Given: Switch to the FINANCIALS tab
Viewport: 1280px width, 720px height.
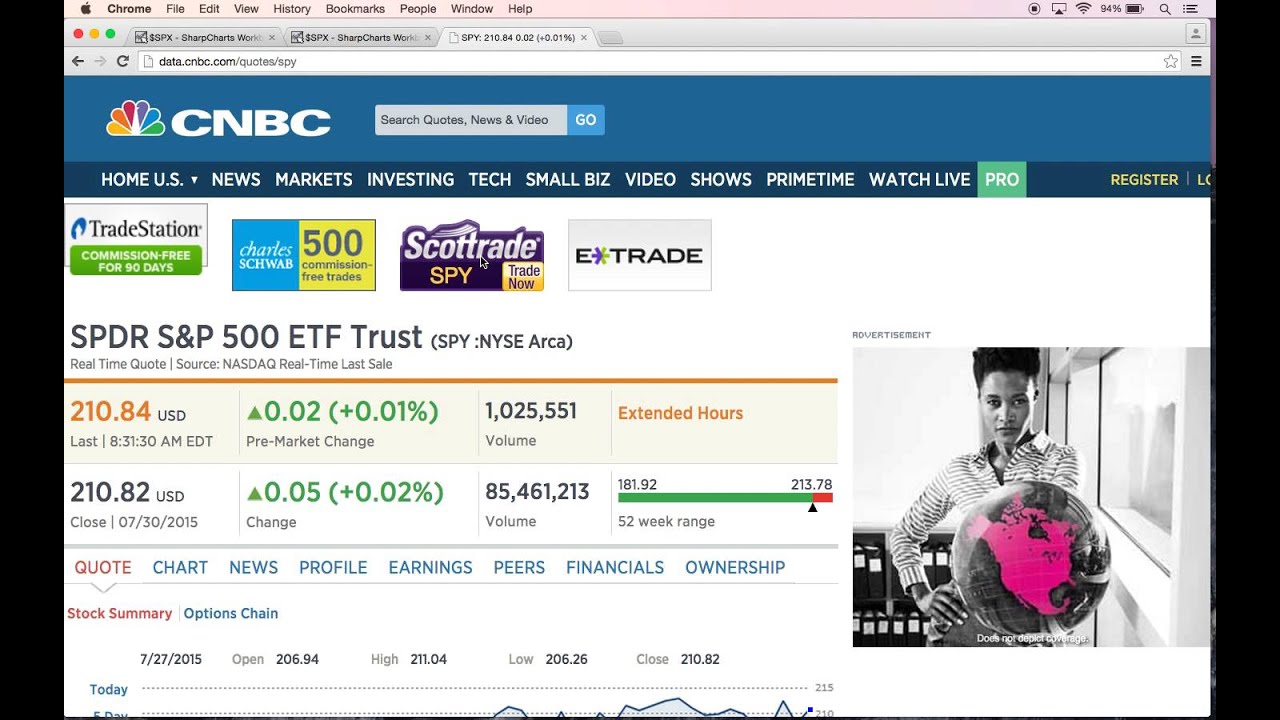Looking at the screenshot, I should [615, 567].
